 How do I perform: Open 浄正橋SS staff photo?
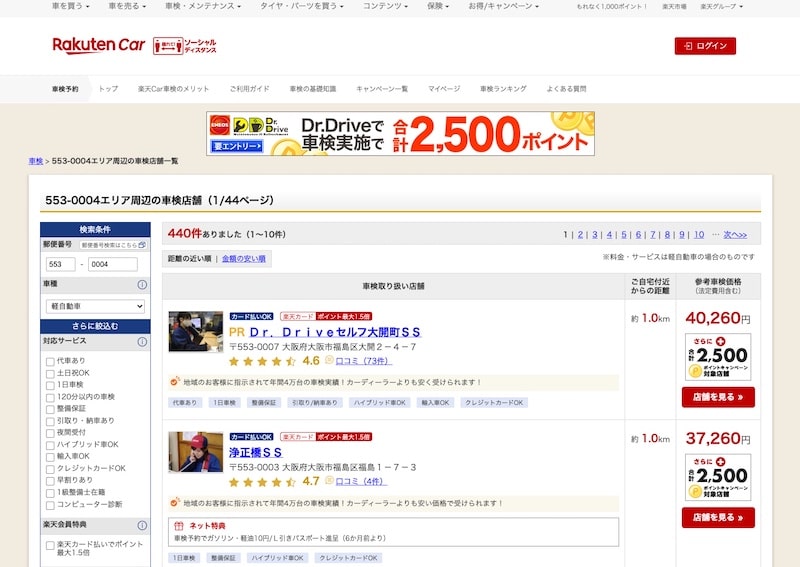click(x=196, y=452)
